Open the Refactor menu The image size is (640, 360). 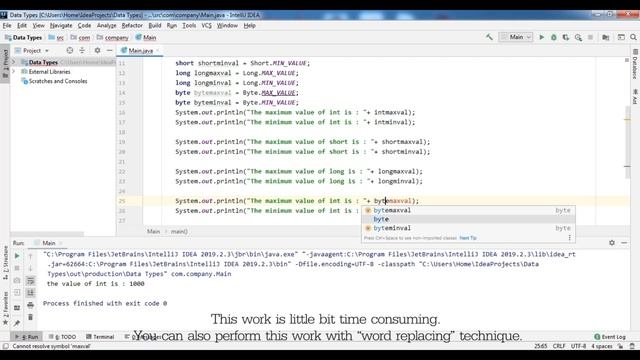[x=132, y=25]
